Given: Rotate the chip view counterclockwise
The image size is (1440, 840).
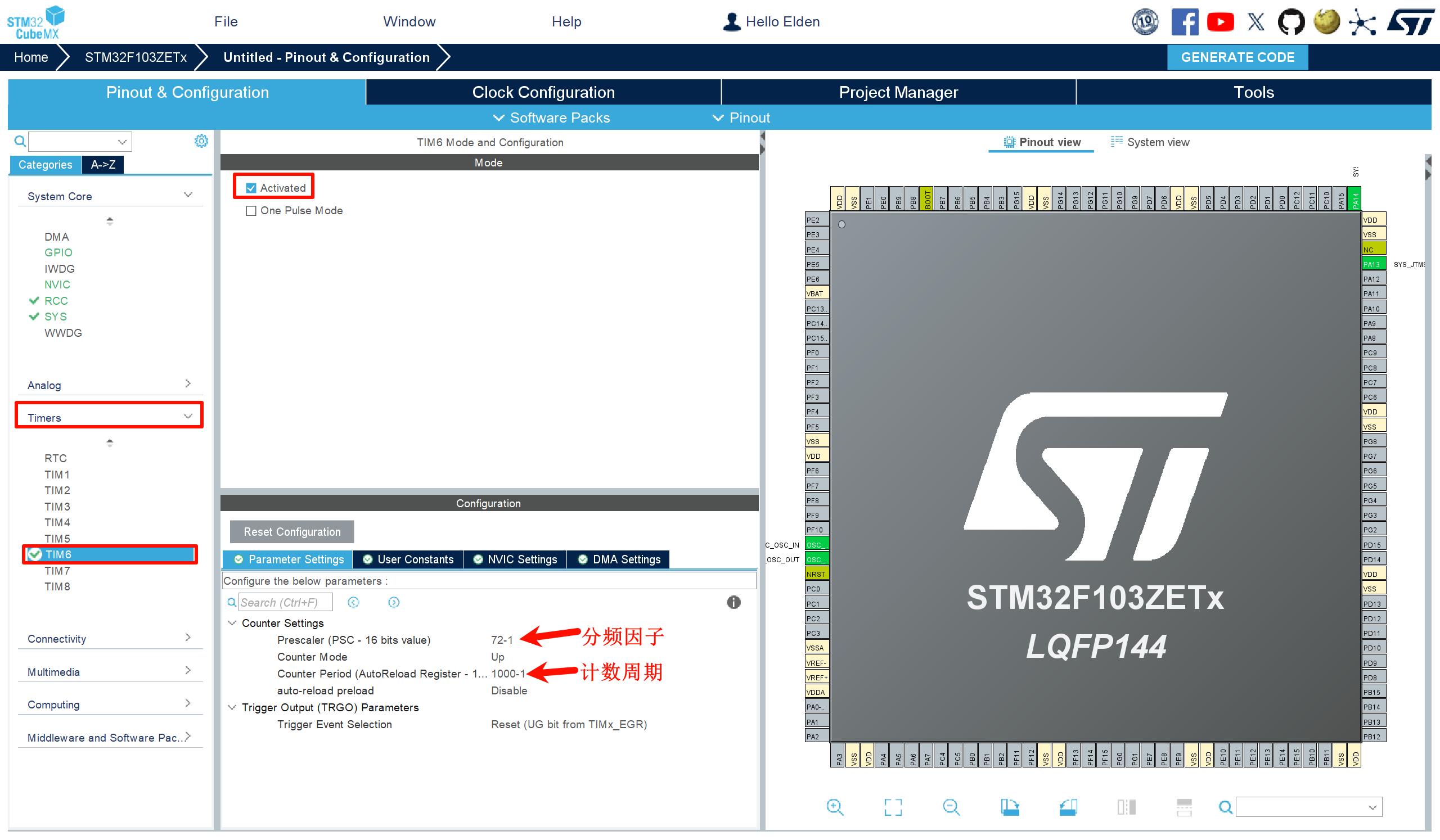Looking at the screenshot, I should (x=1068, y=806).
